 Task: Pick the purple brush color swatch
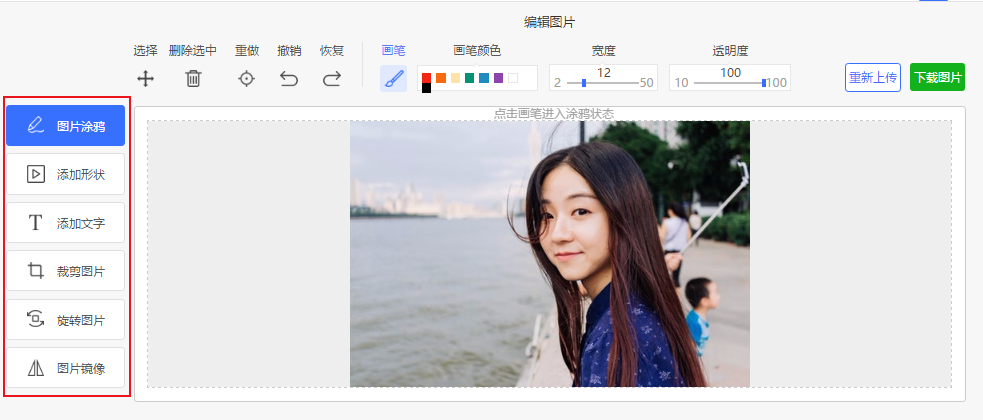click(498, 78)
